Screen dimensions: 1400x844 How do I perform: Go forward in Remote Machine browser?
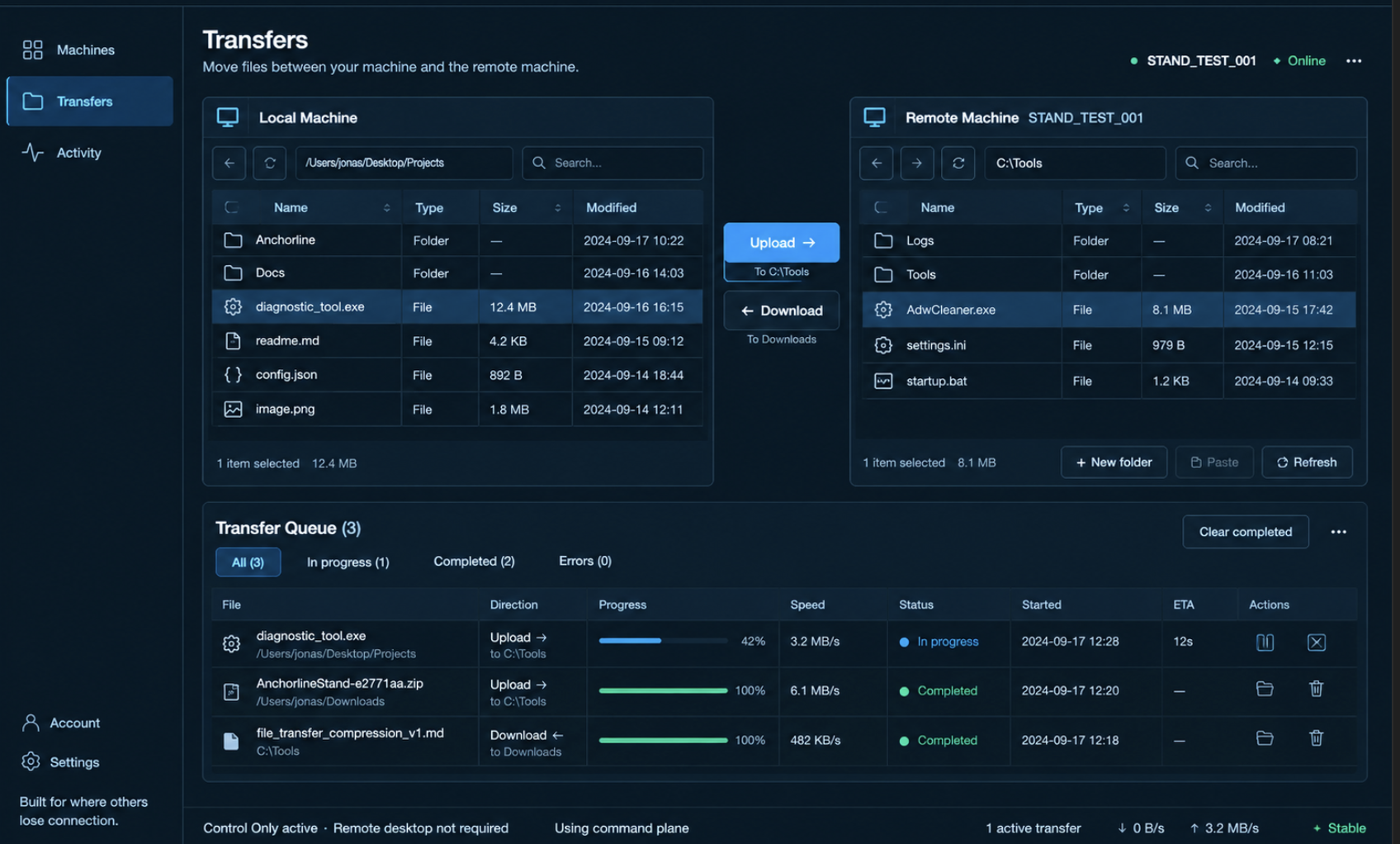[916, 163]
